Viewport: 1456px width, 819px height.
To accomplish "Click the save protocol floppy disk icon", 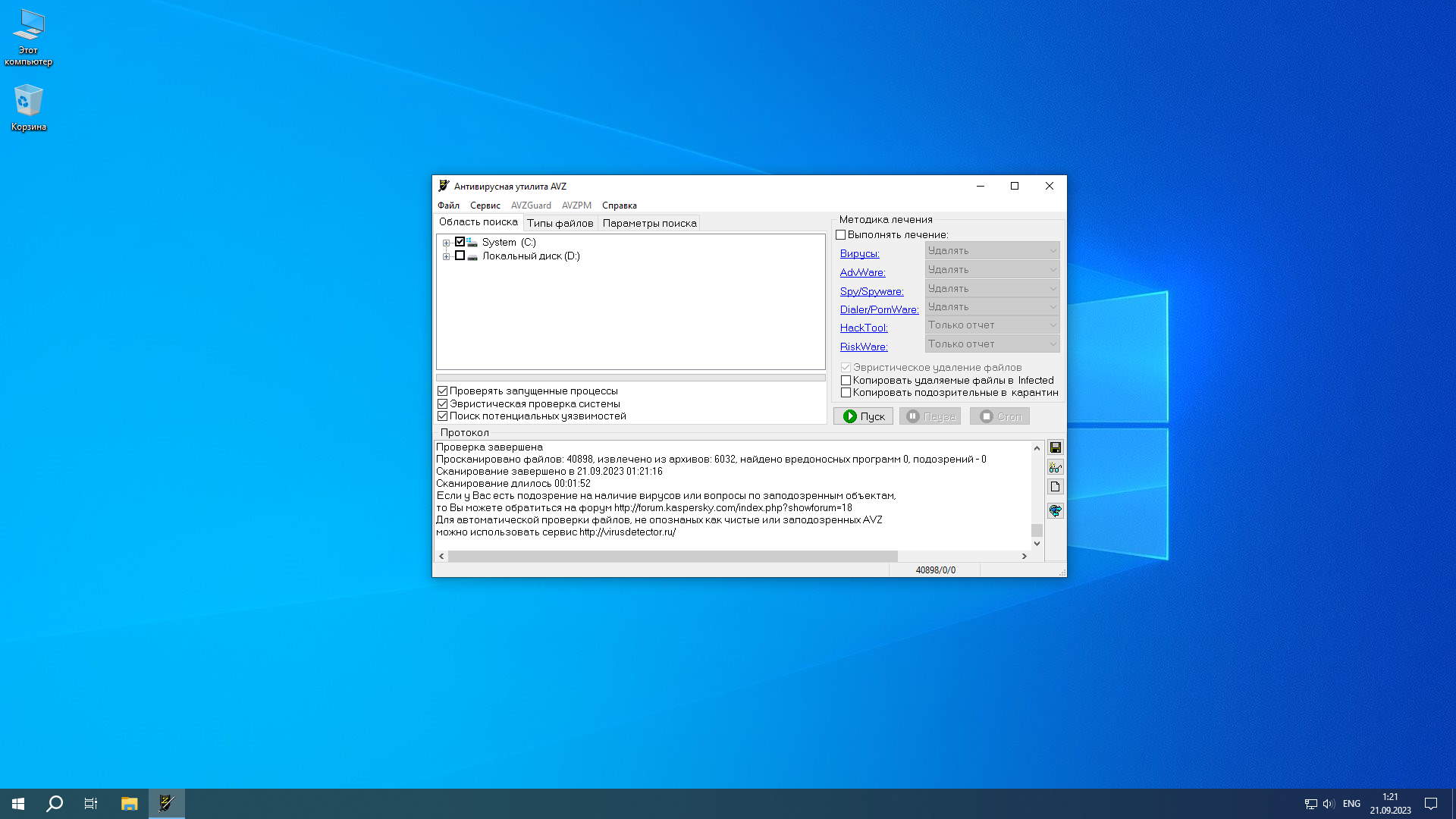I will point(1055,447).
